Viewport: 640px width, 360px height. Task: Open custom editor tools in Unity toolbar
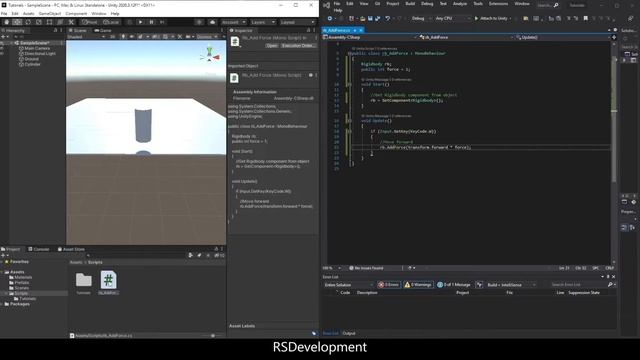pos(71,22)
